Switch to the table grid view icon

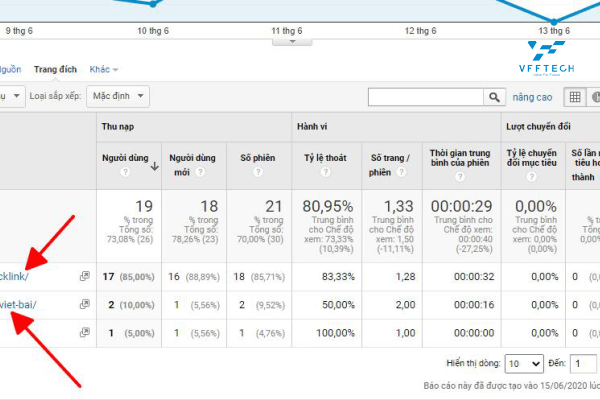574,97
